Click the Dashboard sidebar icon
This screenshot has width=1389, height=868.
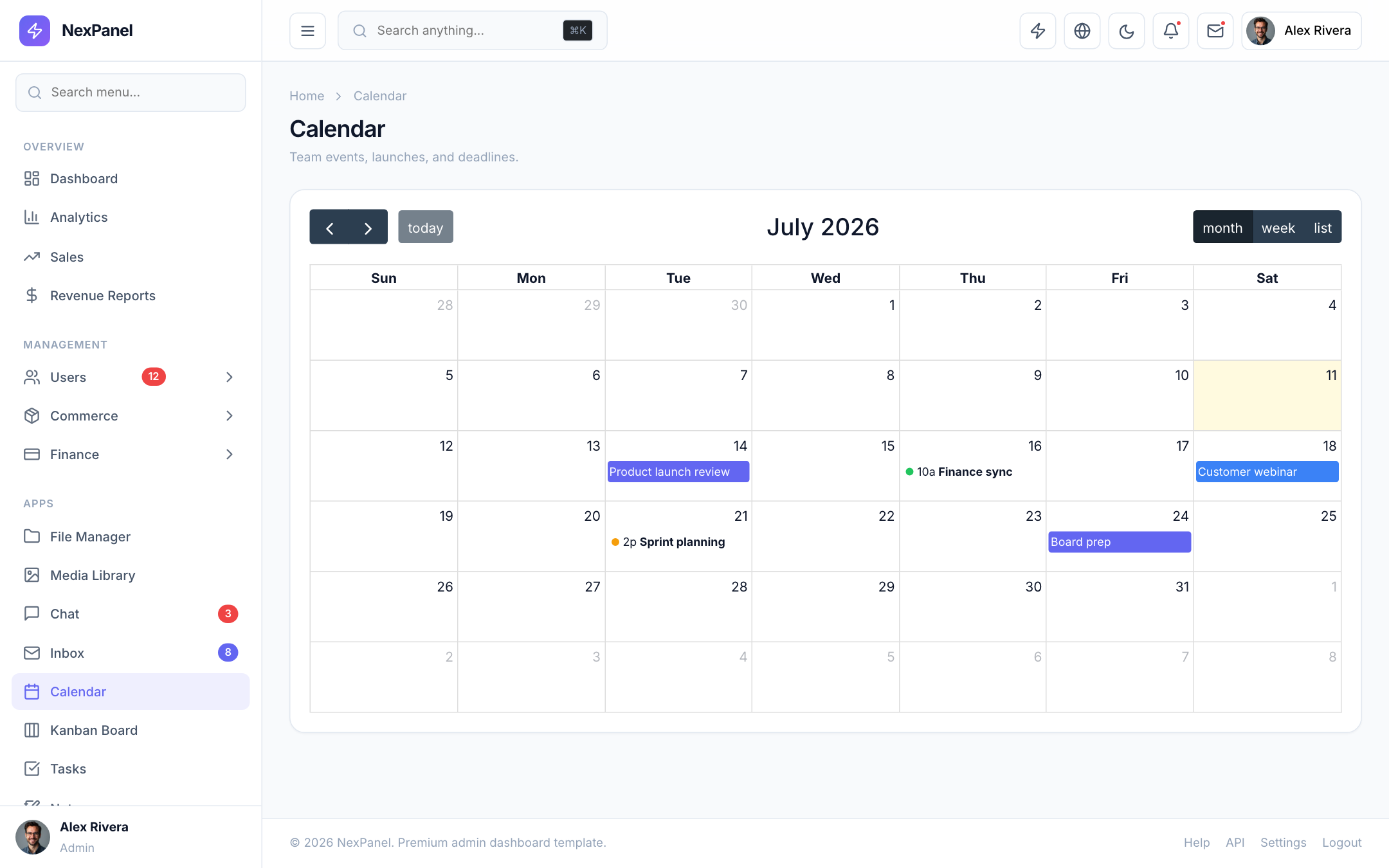point(32,178)
